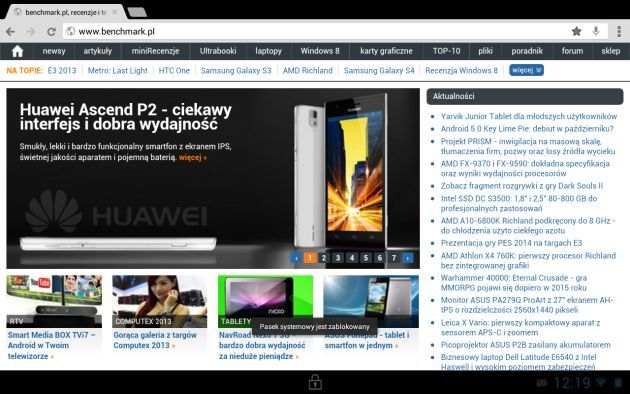Select slide 1 in the slider pager
Image resolution: width=630 pixels, height=394 pixels.
point(310,258)
